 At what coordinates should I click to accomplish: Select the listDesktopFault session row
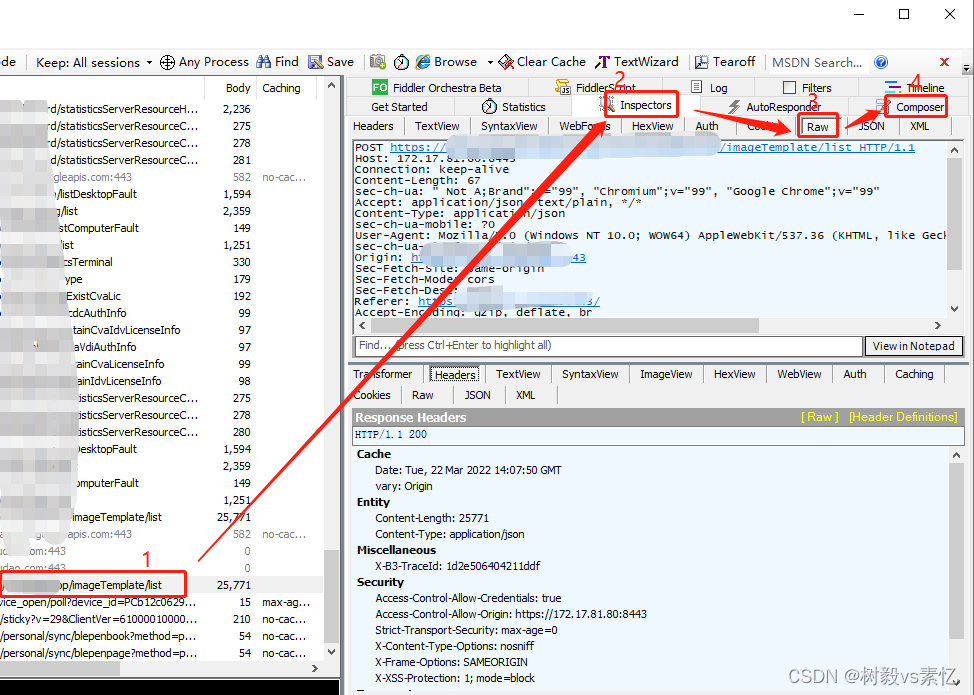162,194
